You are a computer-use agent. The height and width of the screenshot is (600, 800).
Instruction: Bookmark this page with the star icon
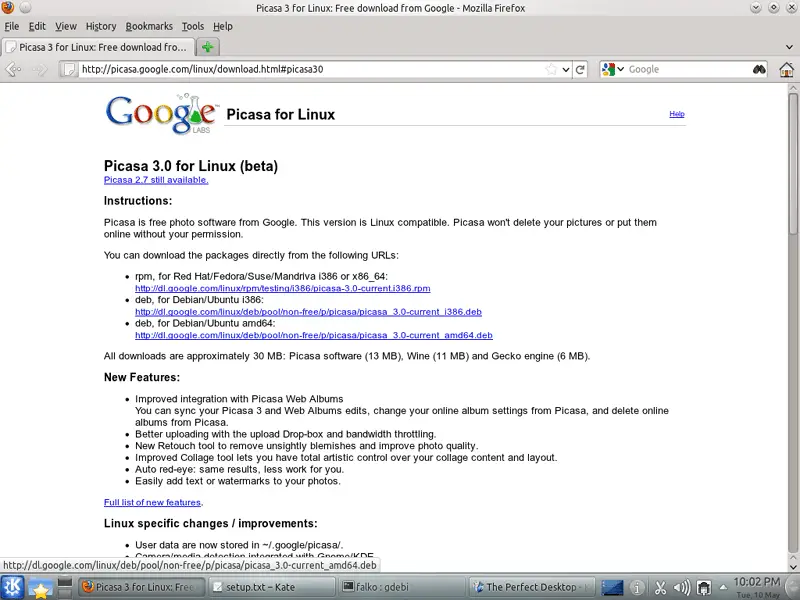(x=551, y=69)
